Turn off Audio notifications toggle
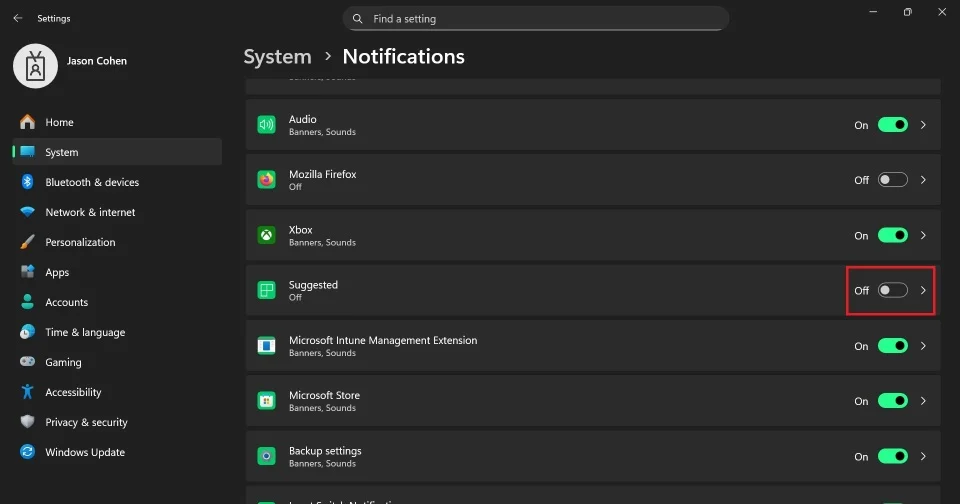This screenshot has width=960, height=504. click(x=892, y=125)
